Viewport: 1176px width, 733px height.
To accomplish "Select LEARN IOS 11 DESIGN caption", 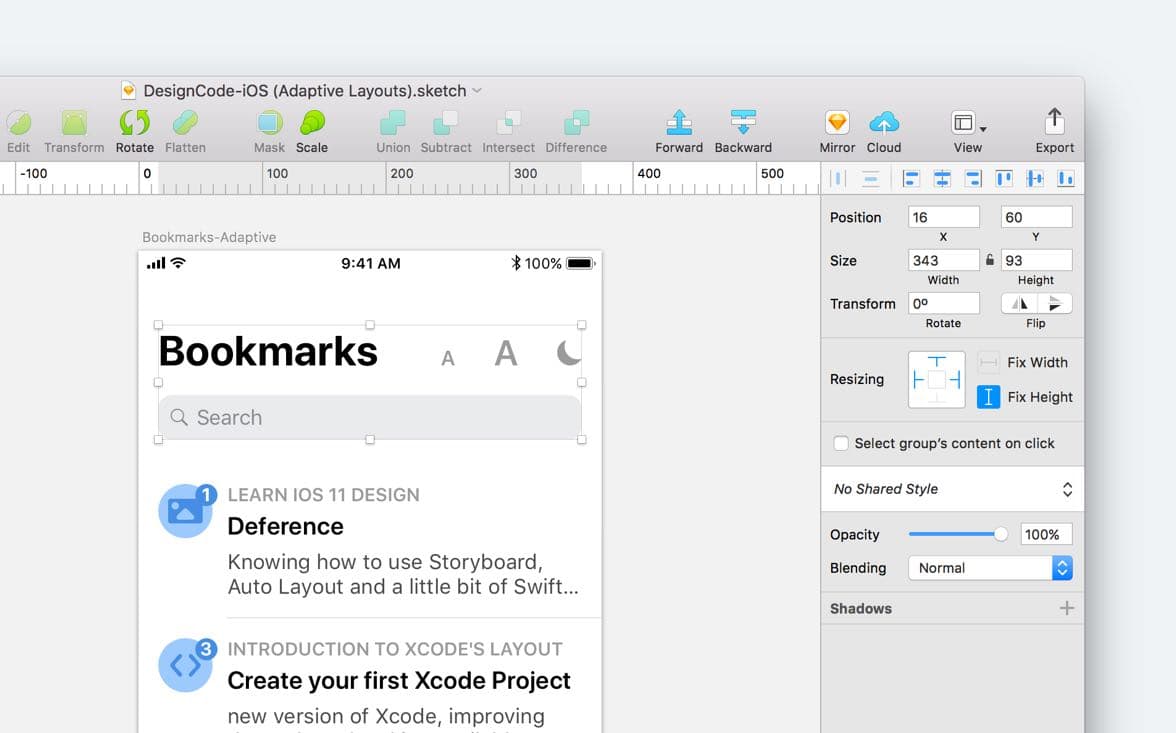I will (324, 495).
